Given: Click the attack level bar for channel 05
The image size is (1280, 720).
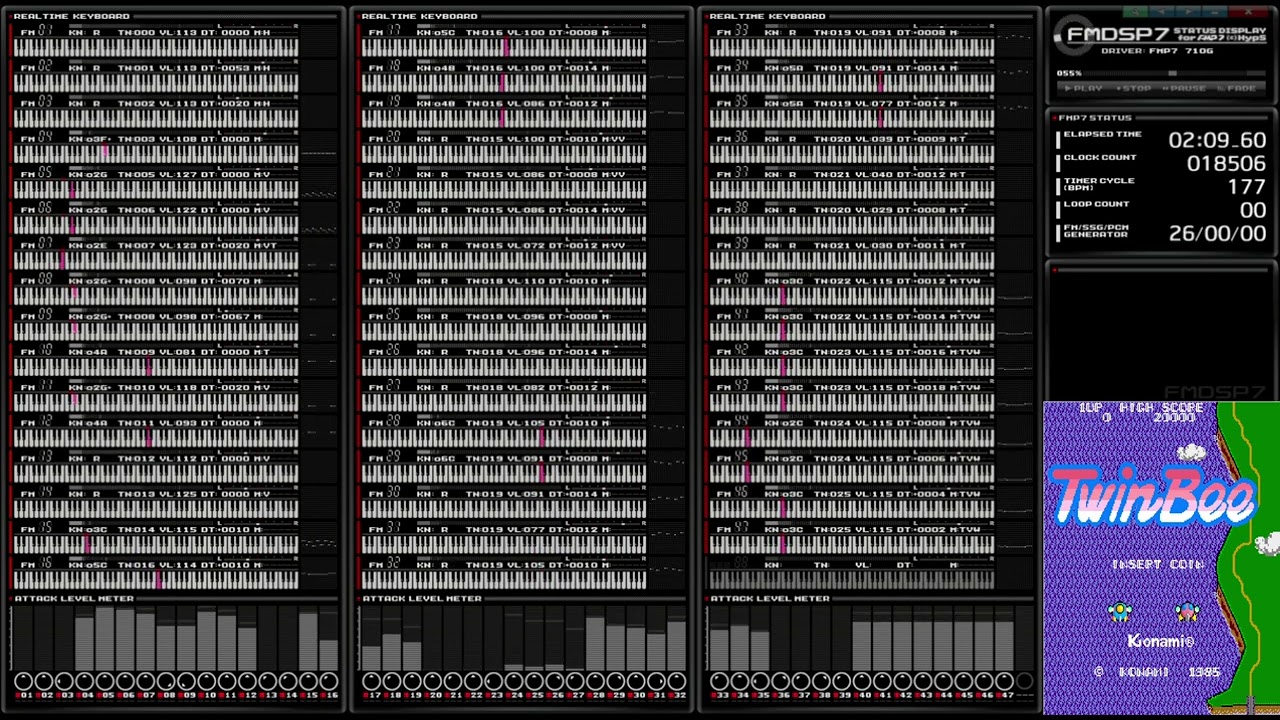Looking at the screenshot, I should point(105,639).
